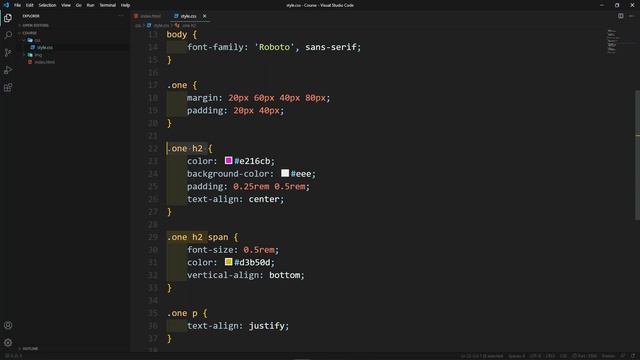Open color picker for #e216cb swatch
The width and height of the screenshot is (640, 360).
pyautogui.click(x=229, y=160)
